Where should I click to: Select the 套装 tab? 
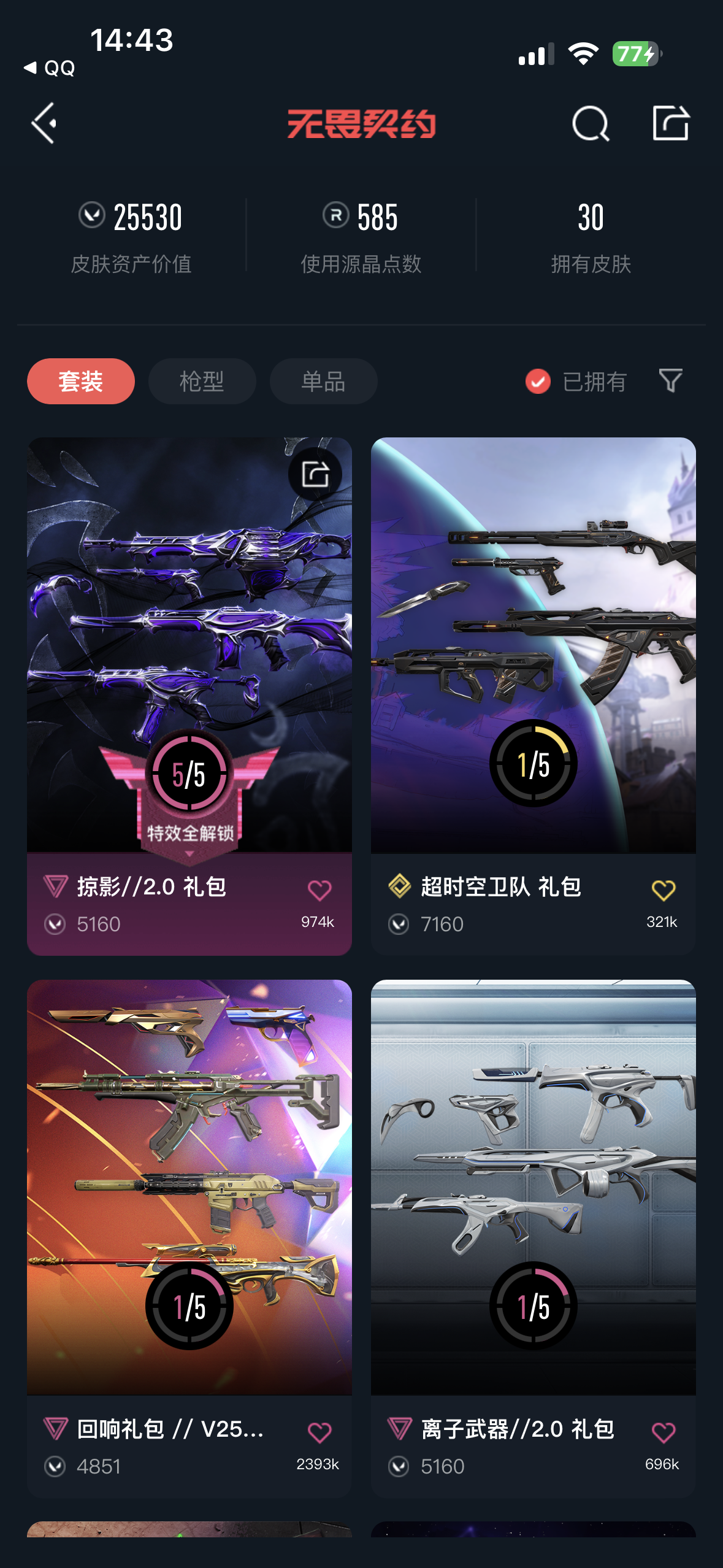(x=81, y=381)
